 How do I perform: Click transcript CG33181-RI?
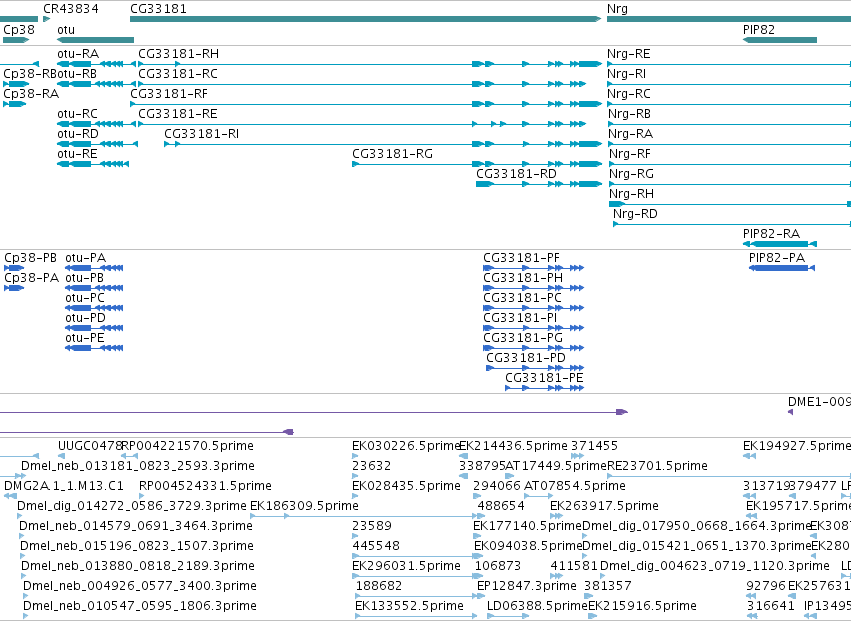[x=201, y=134]
